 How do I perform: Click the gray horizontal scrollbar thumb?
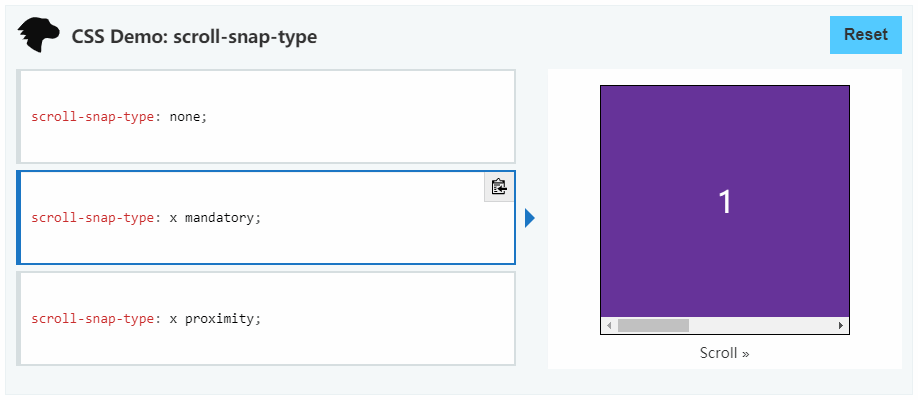(653, 326)
